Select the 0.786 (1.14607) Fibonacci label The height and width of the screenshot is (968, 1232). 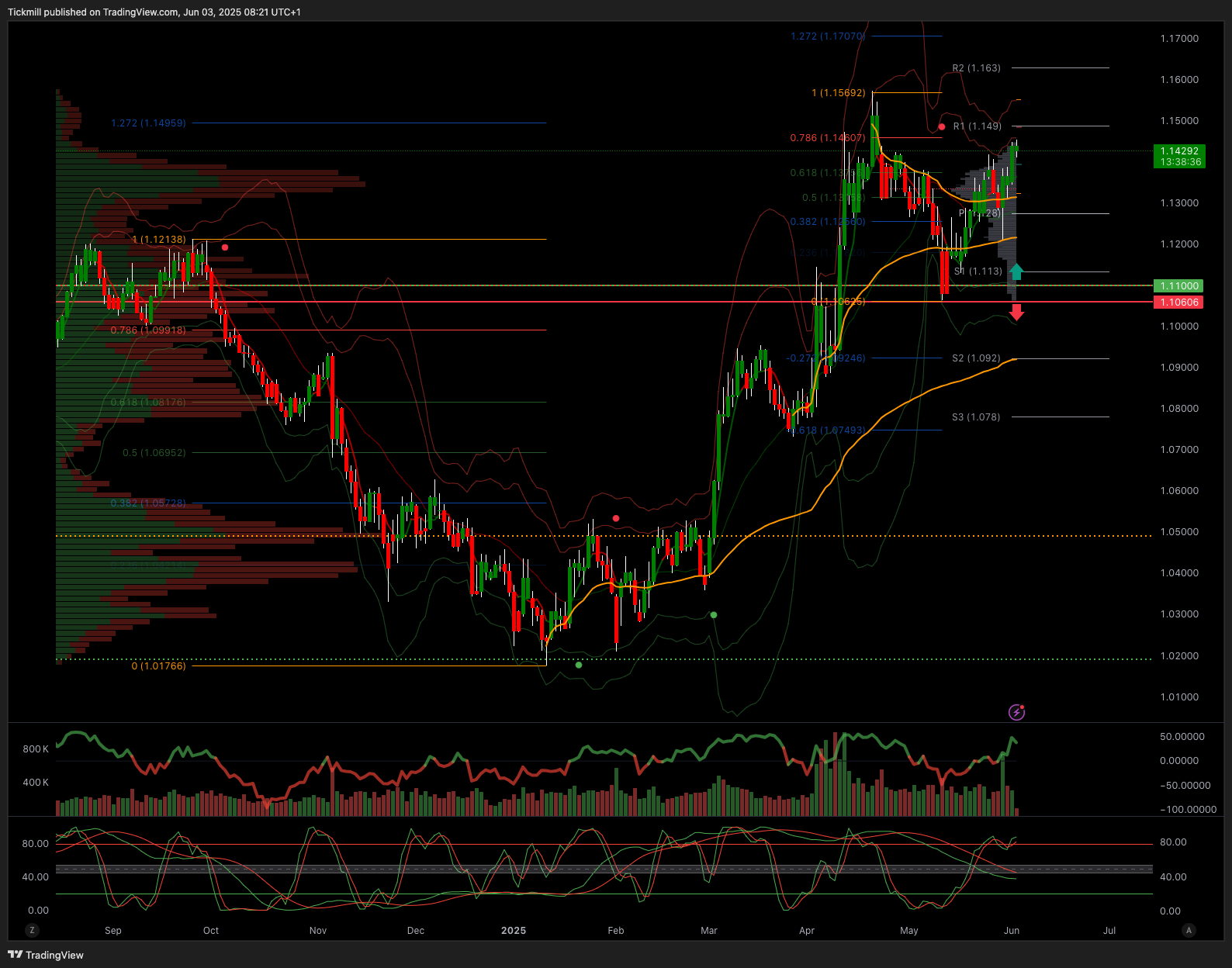(x=828, y=138)
